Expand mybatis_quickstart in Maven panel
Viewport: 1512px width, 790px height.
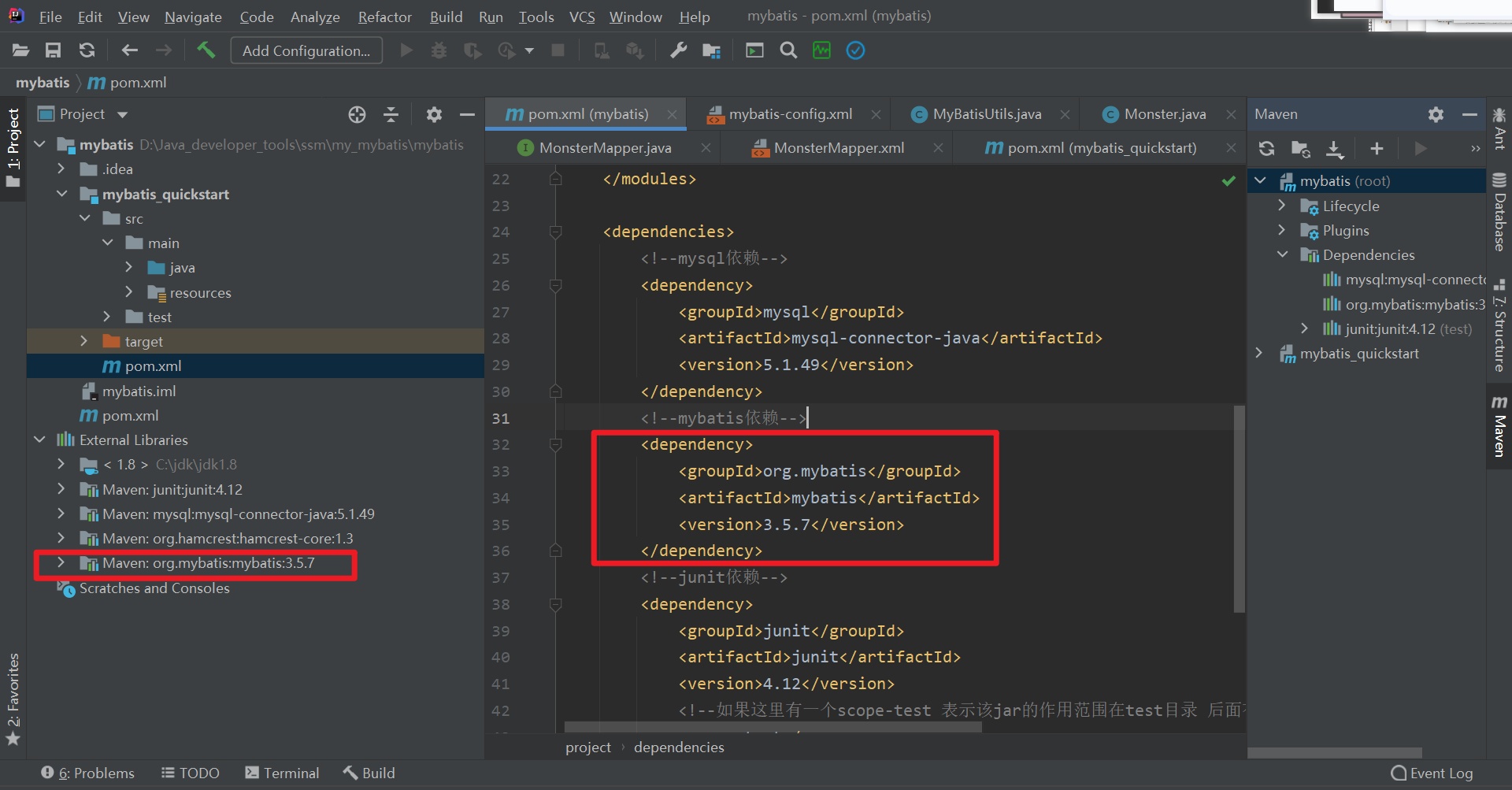point(1259,353)
